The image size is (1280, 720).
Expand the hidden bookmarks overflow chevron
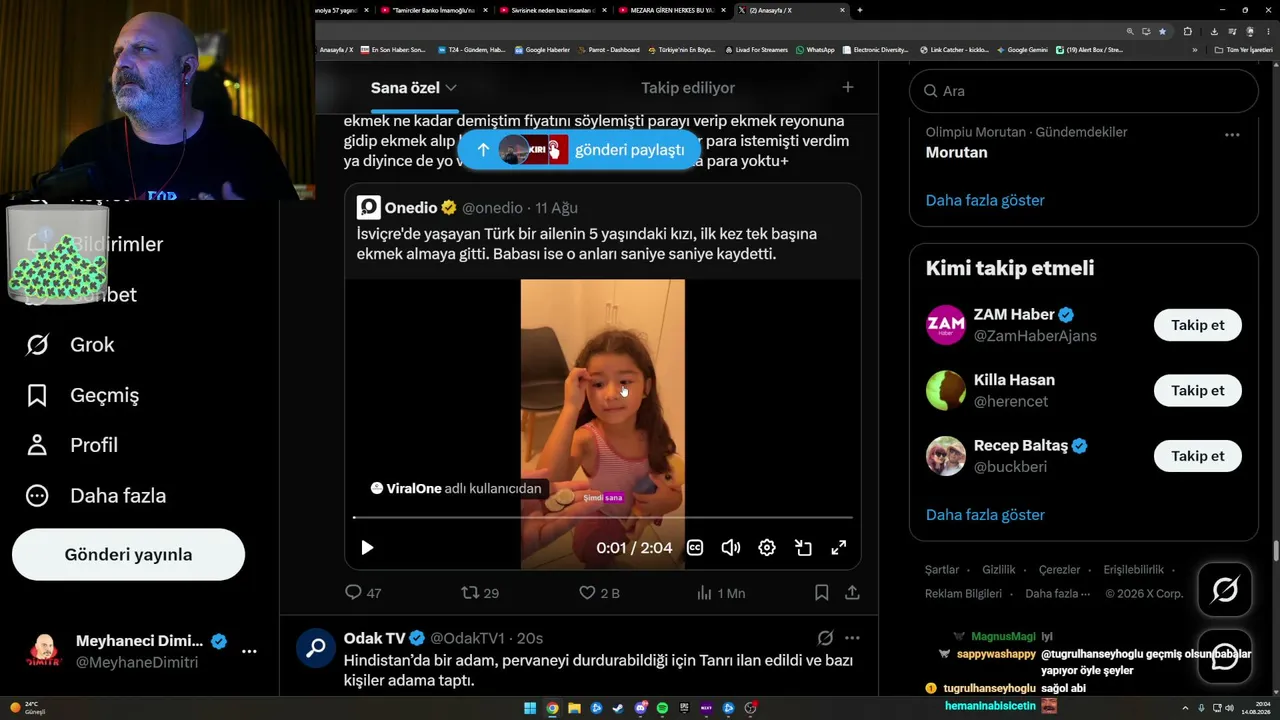pyautogui.click(x=1194, y=49)
